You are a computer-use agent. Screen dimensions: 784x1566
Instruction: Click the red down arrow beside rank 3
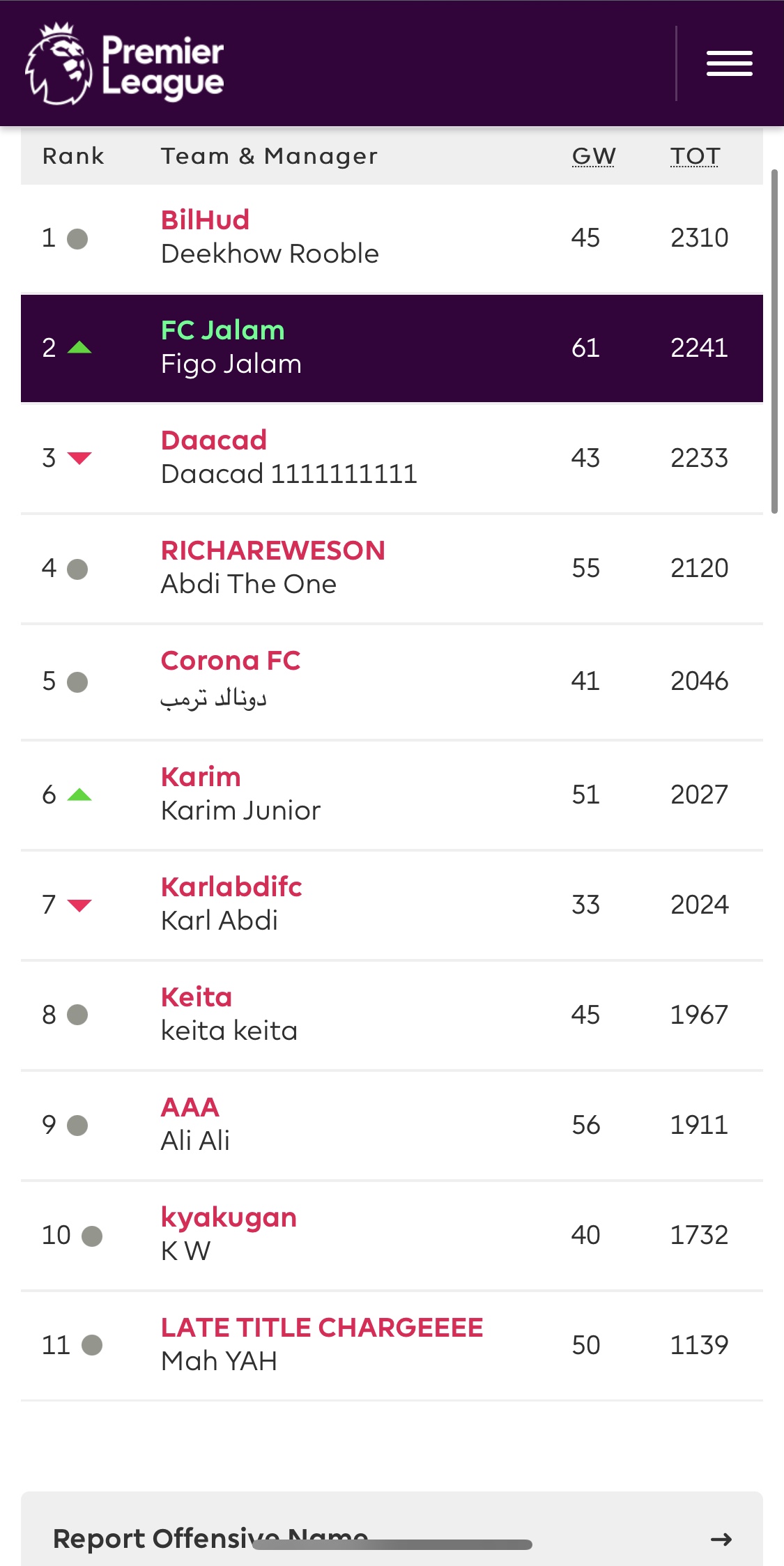coord(79,458)
